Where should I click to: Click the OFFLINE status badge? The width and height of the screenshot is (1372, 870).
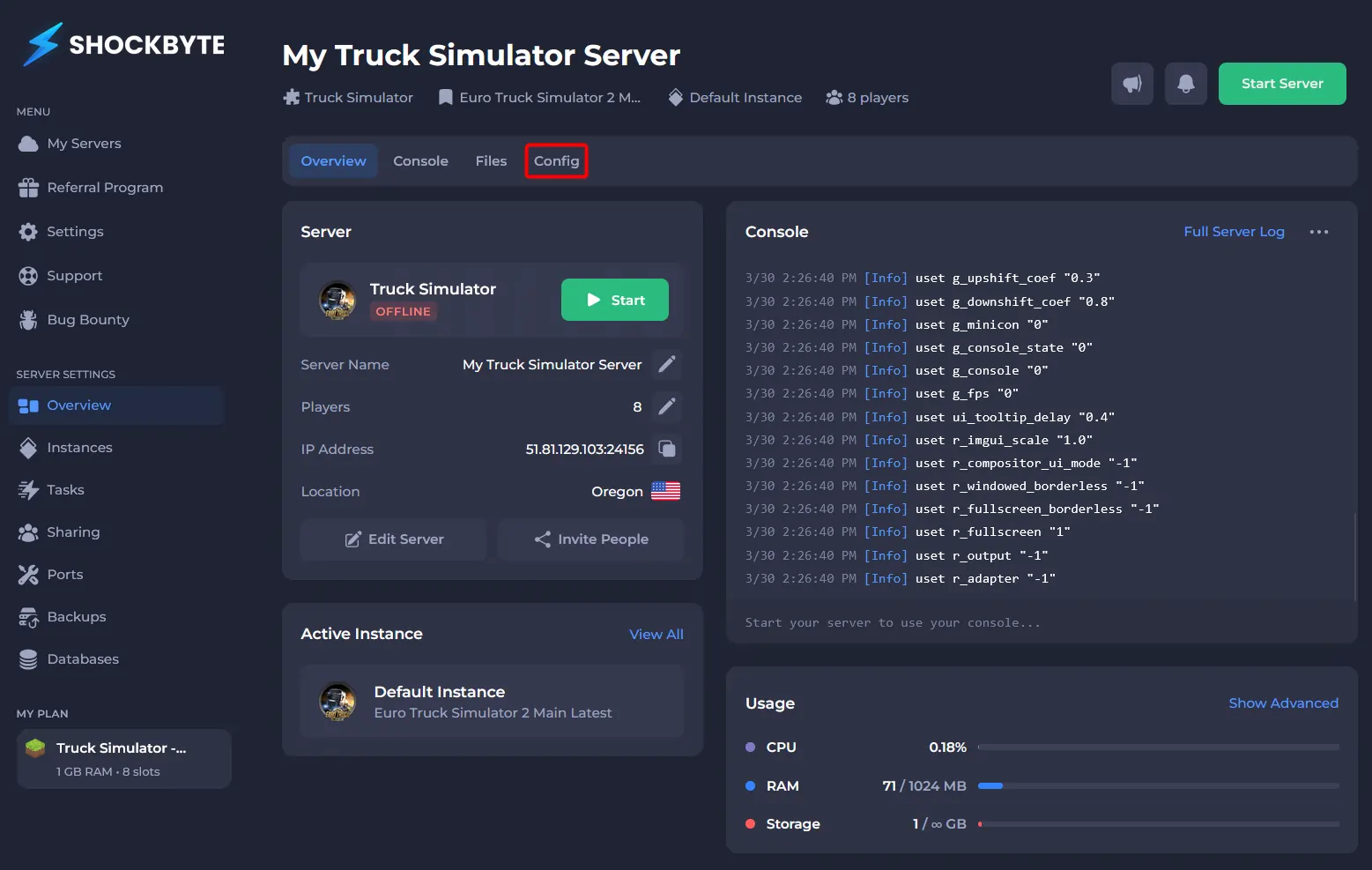[x=404, y=312]
